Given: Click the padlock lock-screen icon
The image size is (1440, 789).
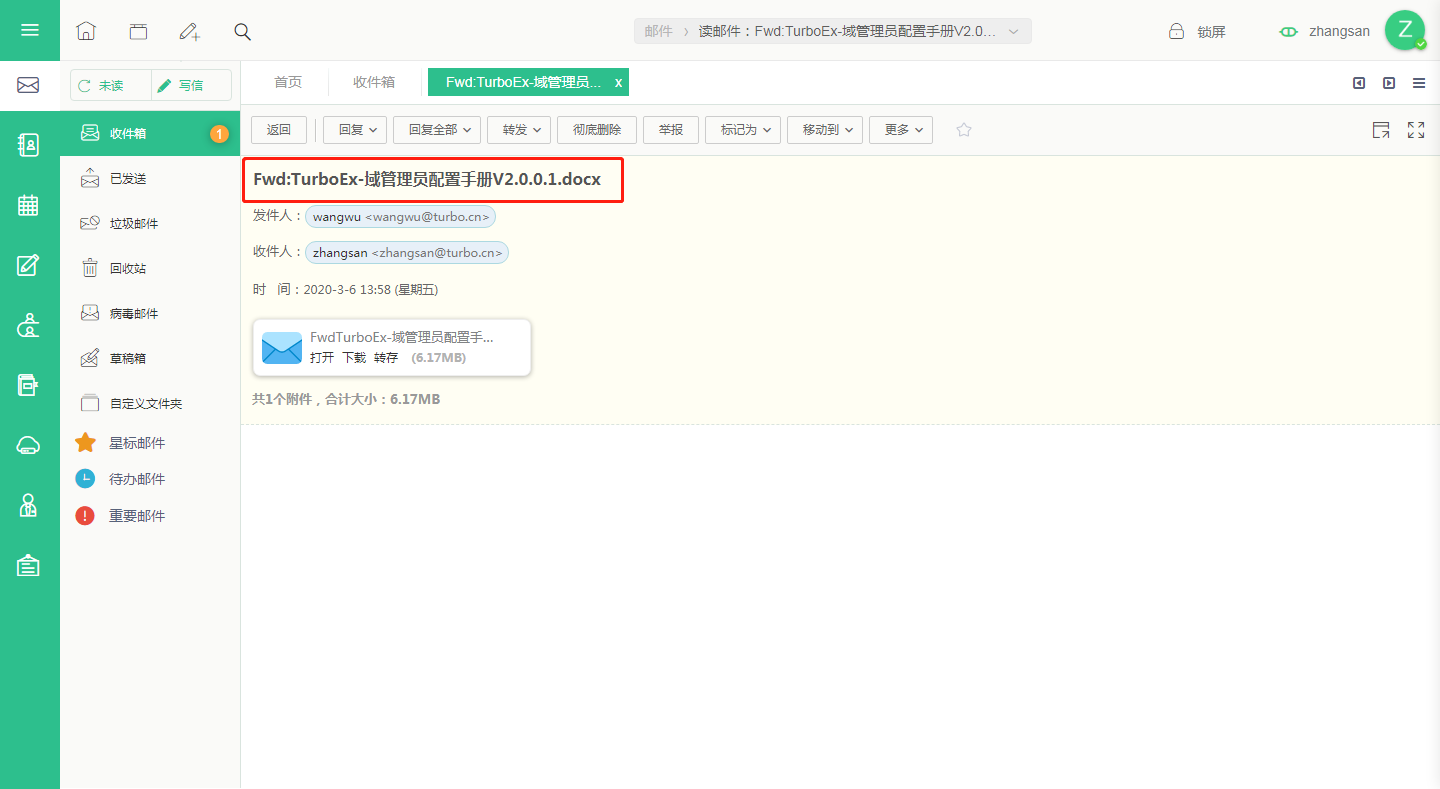Looking at the screenshot, I should coord(1177,31).
